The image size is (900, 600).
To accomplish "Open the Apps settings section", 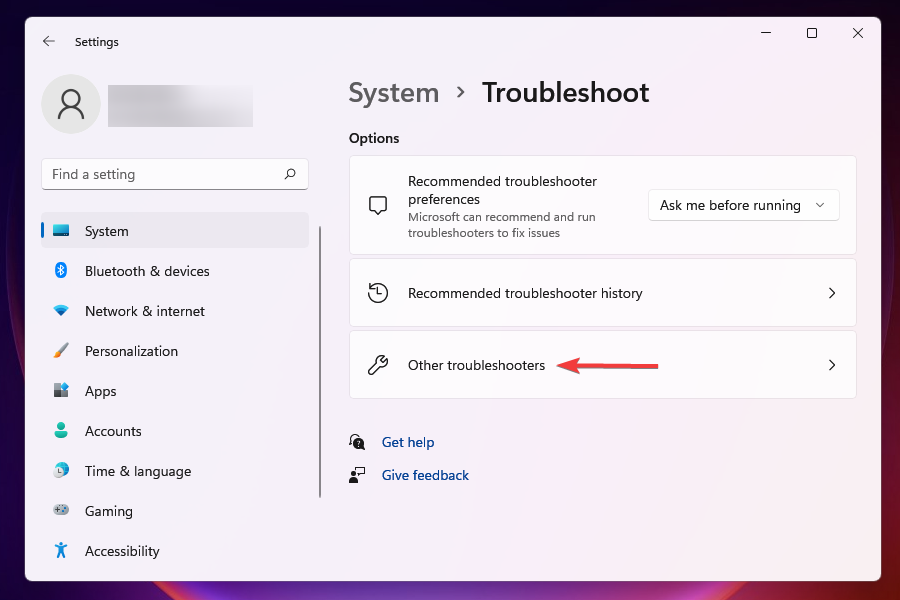I will pos(100,391).
